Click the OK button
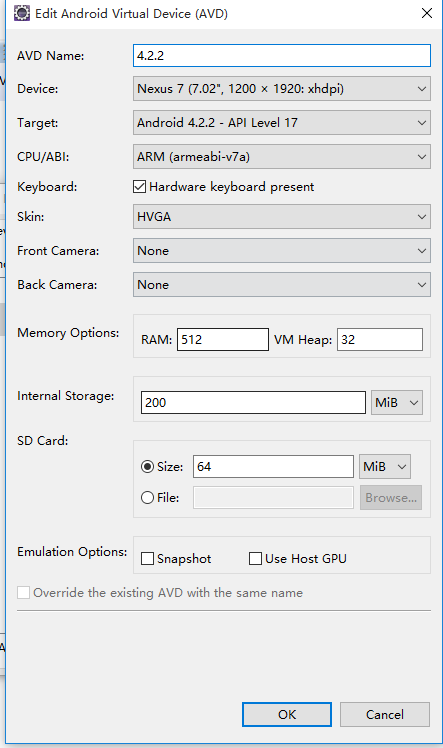 pos(287,714)
